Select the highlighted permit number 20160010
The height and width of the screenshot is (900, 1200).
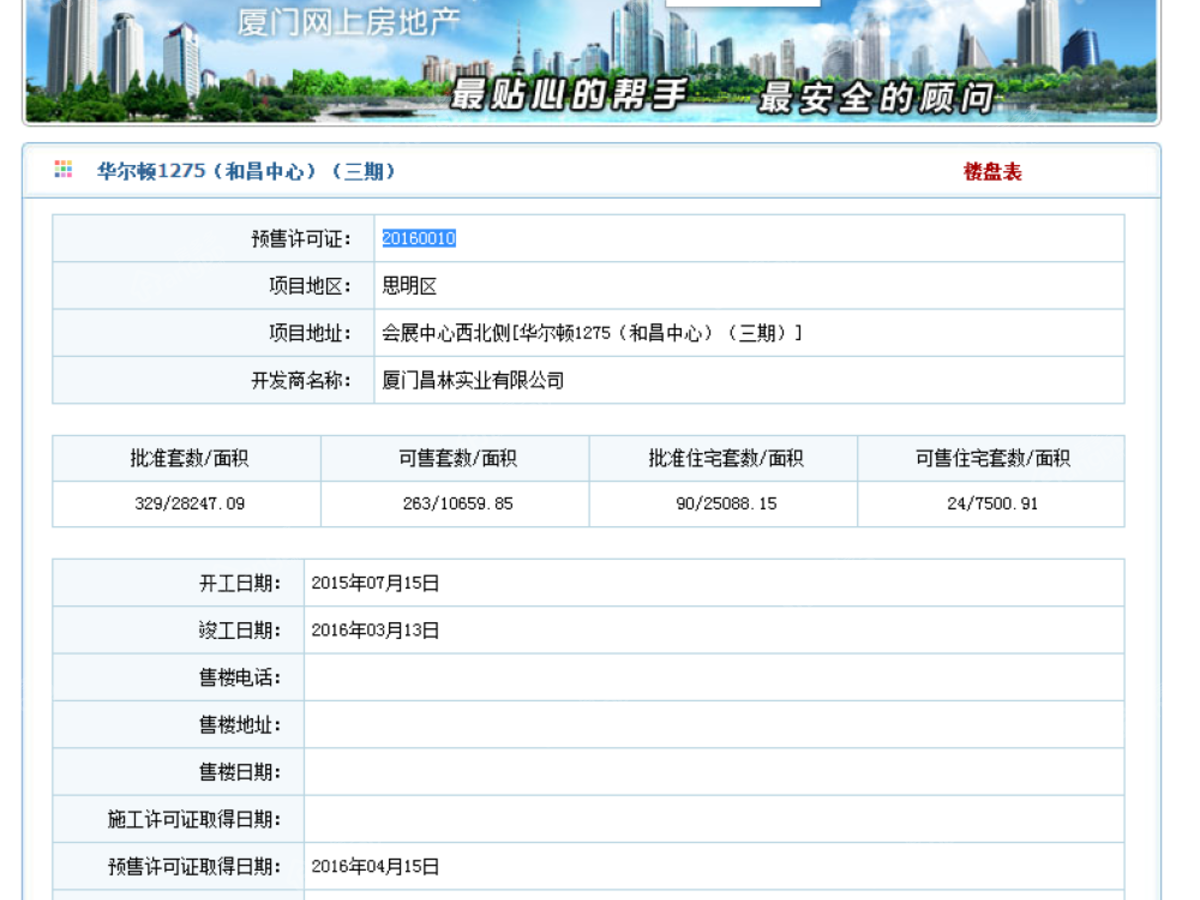pos(419,238)
